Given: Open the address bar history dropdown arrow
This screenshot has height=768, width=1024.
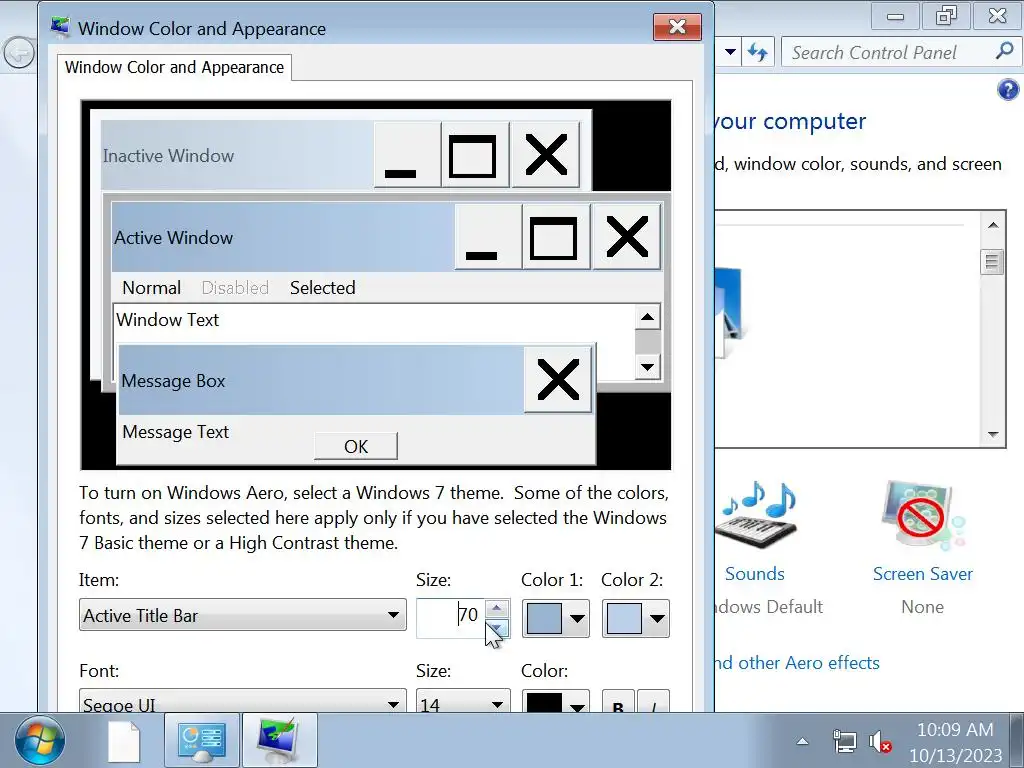Looking at the screenshot, I should 730,52.
